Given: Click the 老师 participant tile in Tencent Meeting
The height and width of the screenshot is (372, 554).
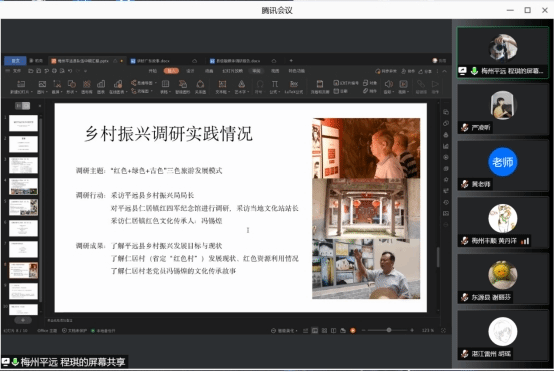Looking at the screenshot, I should click(502, 166).
